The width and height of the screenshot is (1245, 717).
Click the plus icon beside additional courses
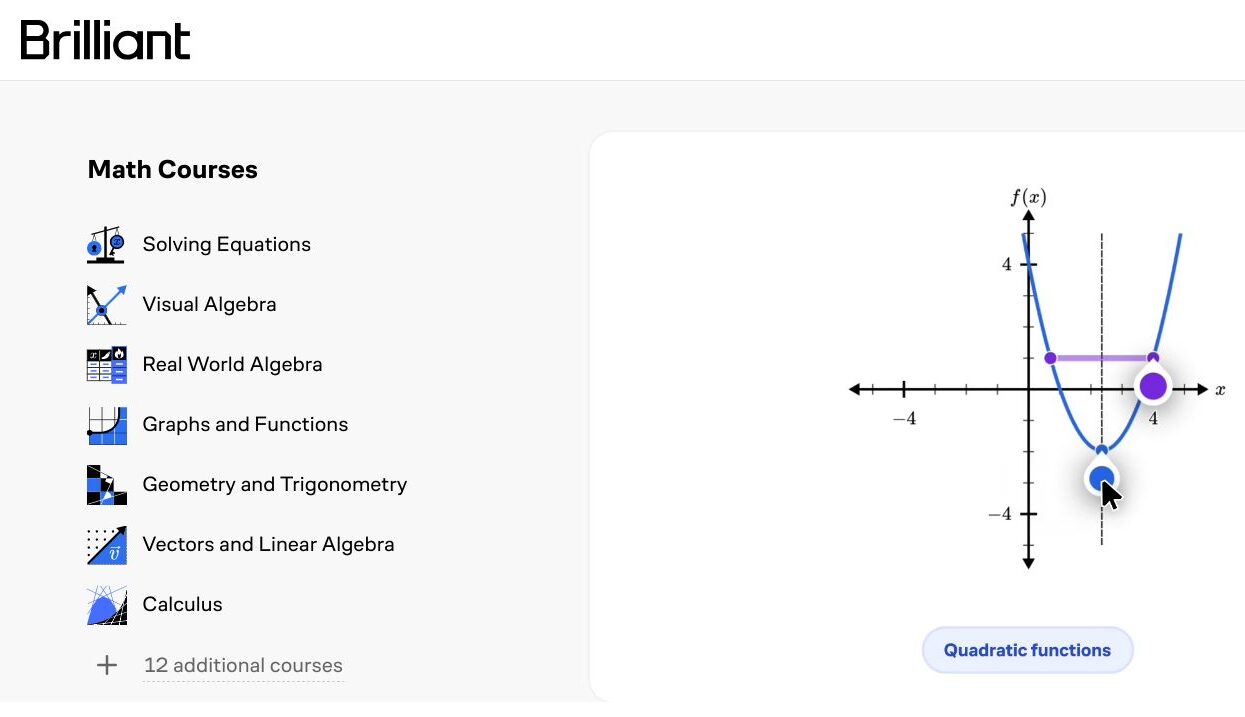(106, 665)
